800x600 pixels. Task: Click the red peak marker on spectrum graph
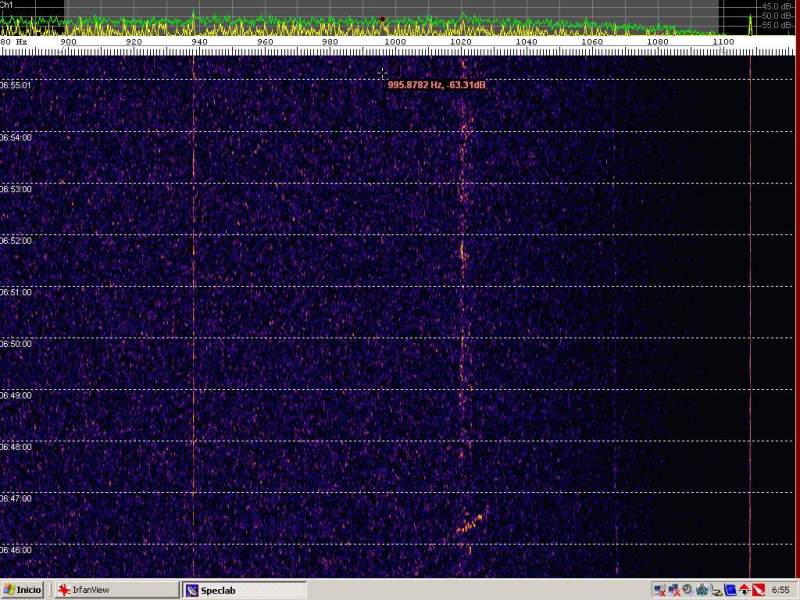[382, 19]
